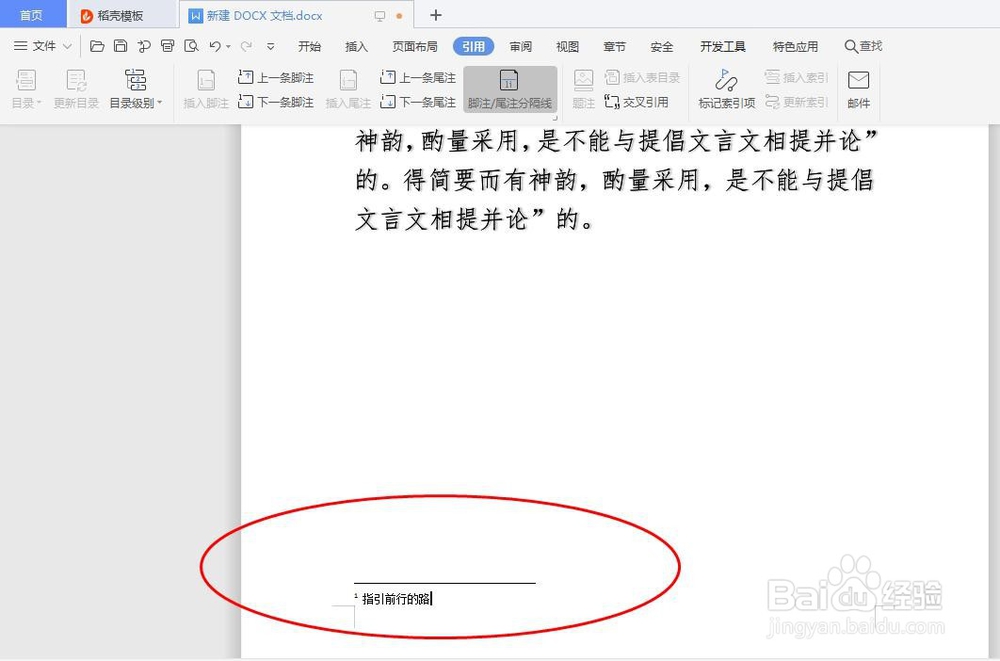Open a new document with the + tab button

(x=434, y=14)
